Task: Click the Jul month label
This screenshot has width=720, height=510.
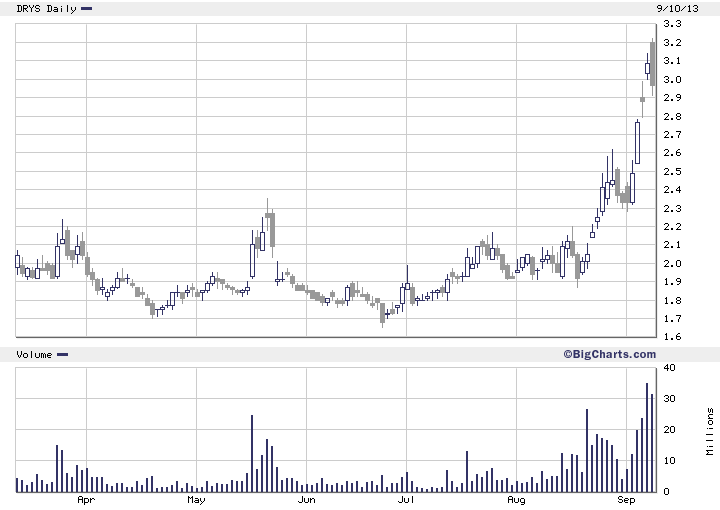Action: coord(406,500)
